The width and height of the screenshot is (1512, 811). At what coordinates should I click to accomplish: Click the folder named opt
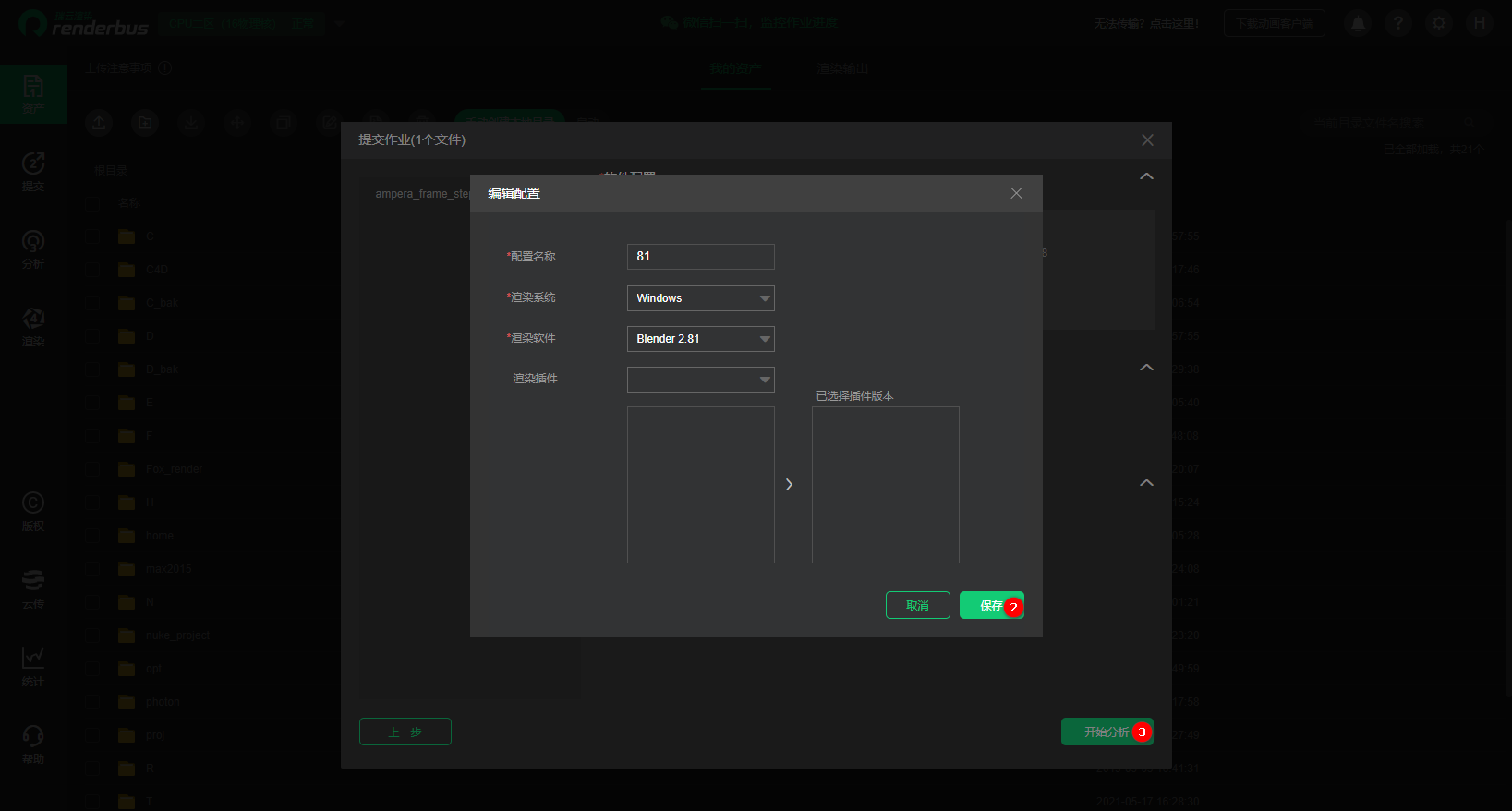153,669
